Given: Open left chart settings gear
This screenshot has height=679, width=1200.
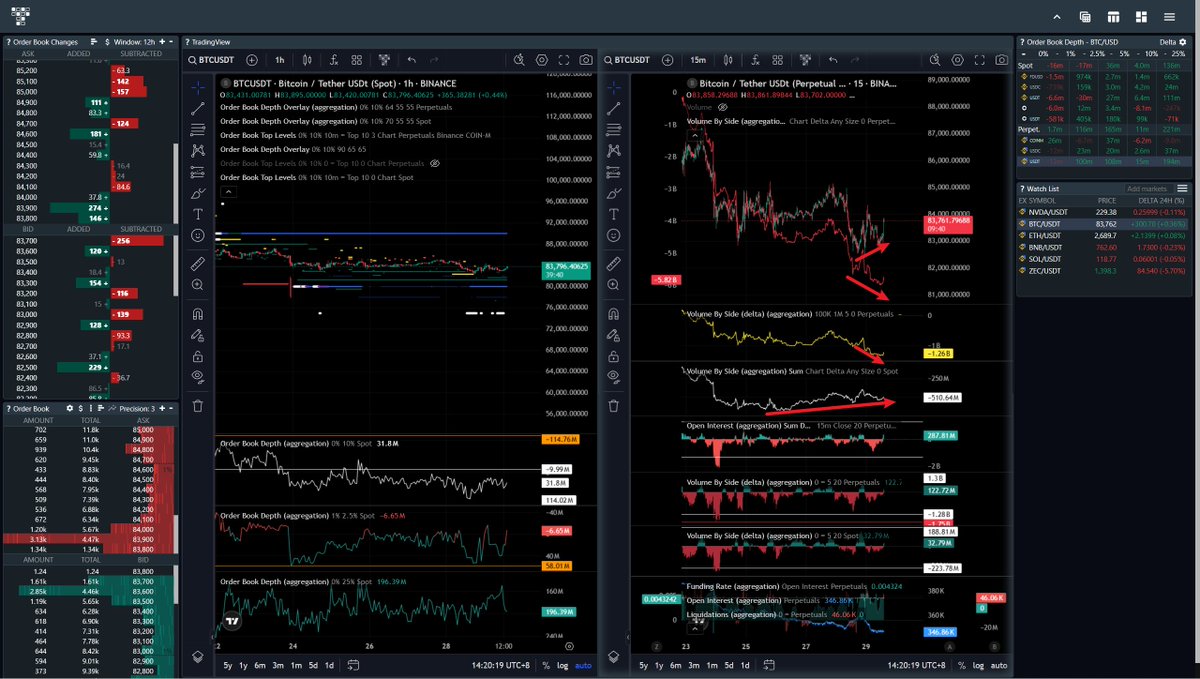Looking at the screenshot, I should click(542, 60).
